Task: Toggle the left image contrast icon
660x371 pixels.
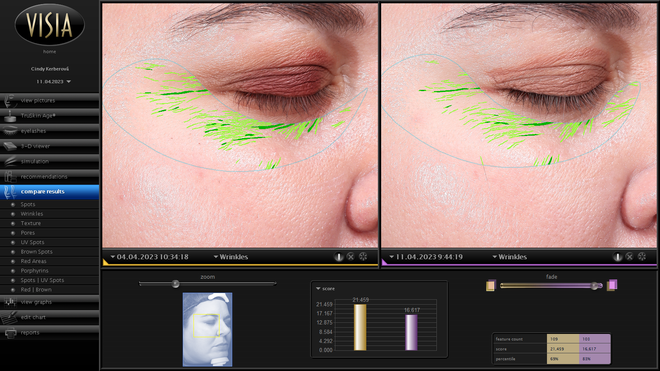Action: click(x=338, y=256)
